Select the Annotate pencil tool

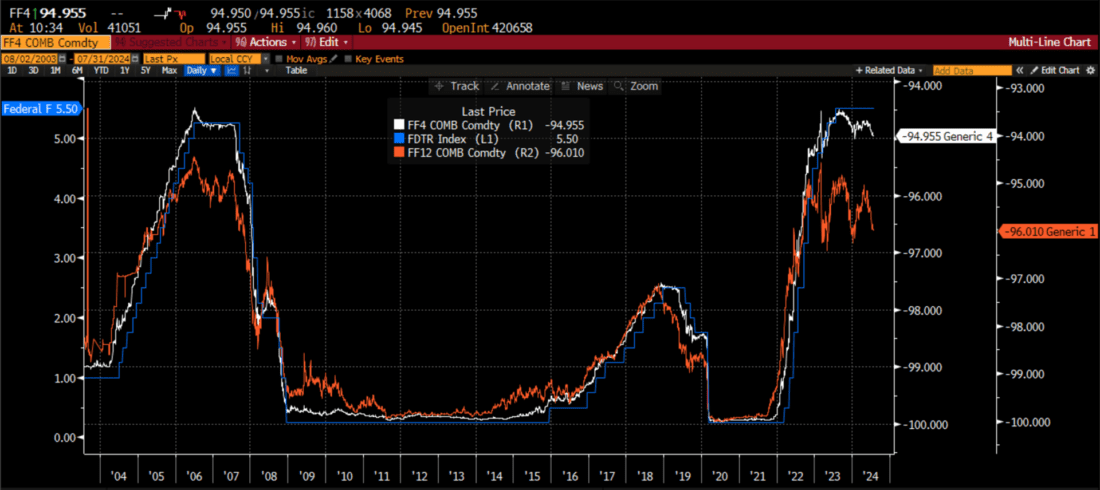click(497, 86)
